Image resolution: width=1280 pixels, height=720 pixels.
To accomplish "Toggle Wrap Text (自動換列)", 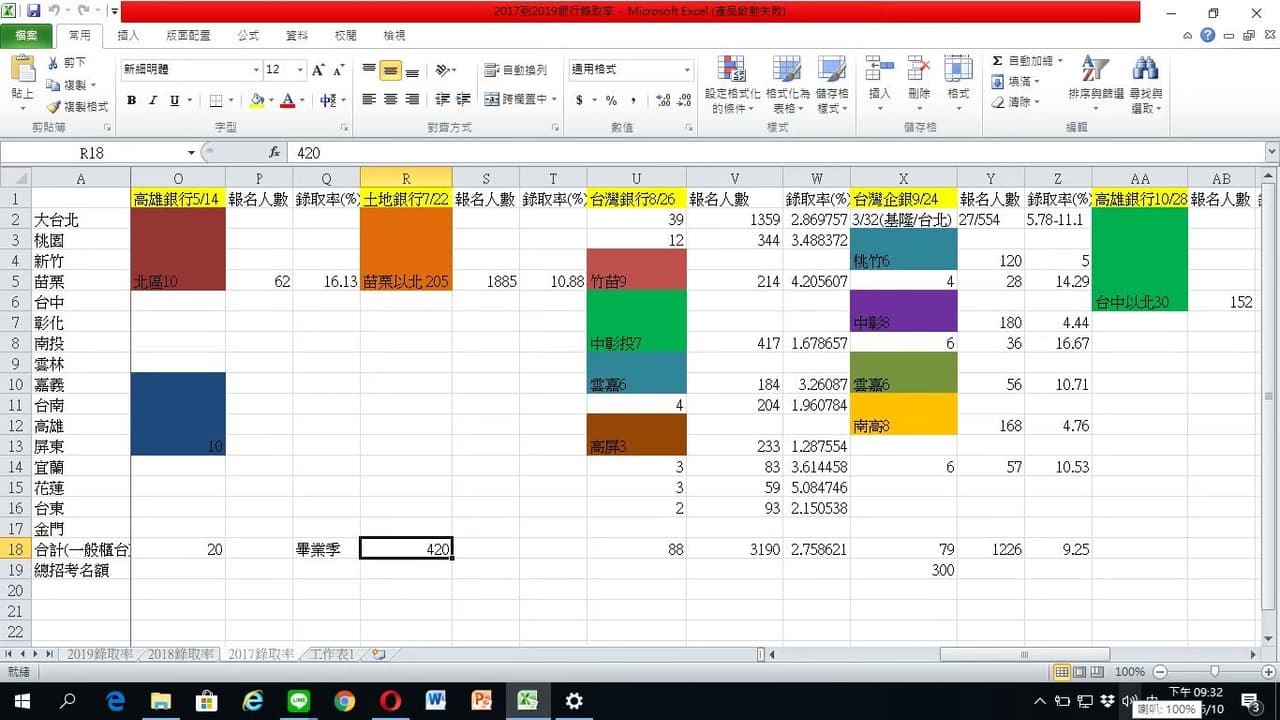I will click(x=516, y=70).
